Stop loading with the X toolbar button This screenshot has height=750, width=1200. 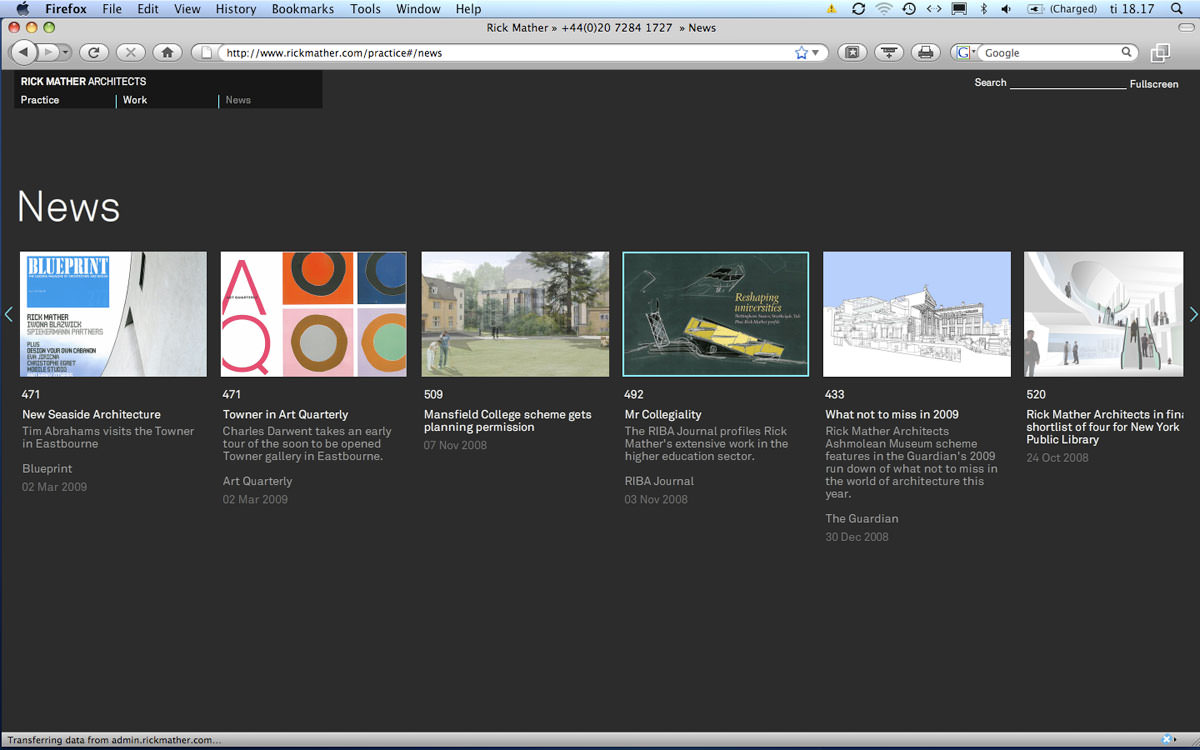[x=131, y=52]
